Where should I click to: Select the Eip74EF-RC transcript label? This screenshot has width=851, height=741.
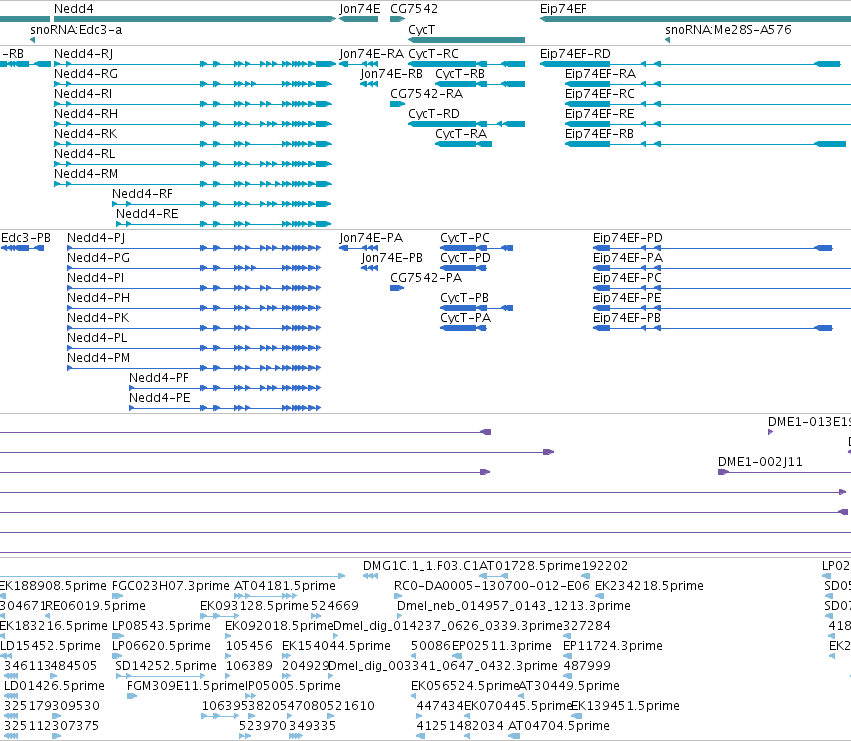click(x=600, y=94)
